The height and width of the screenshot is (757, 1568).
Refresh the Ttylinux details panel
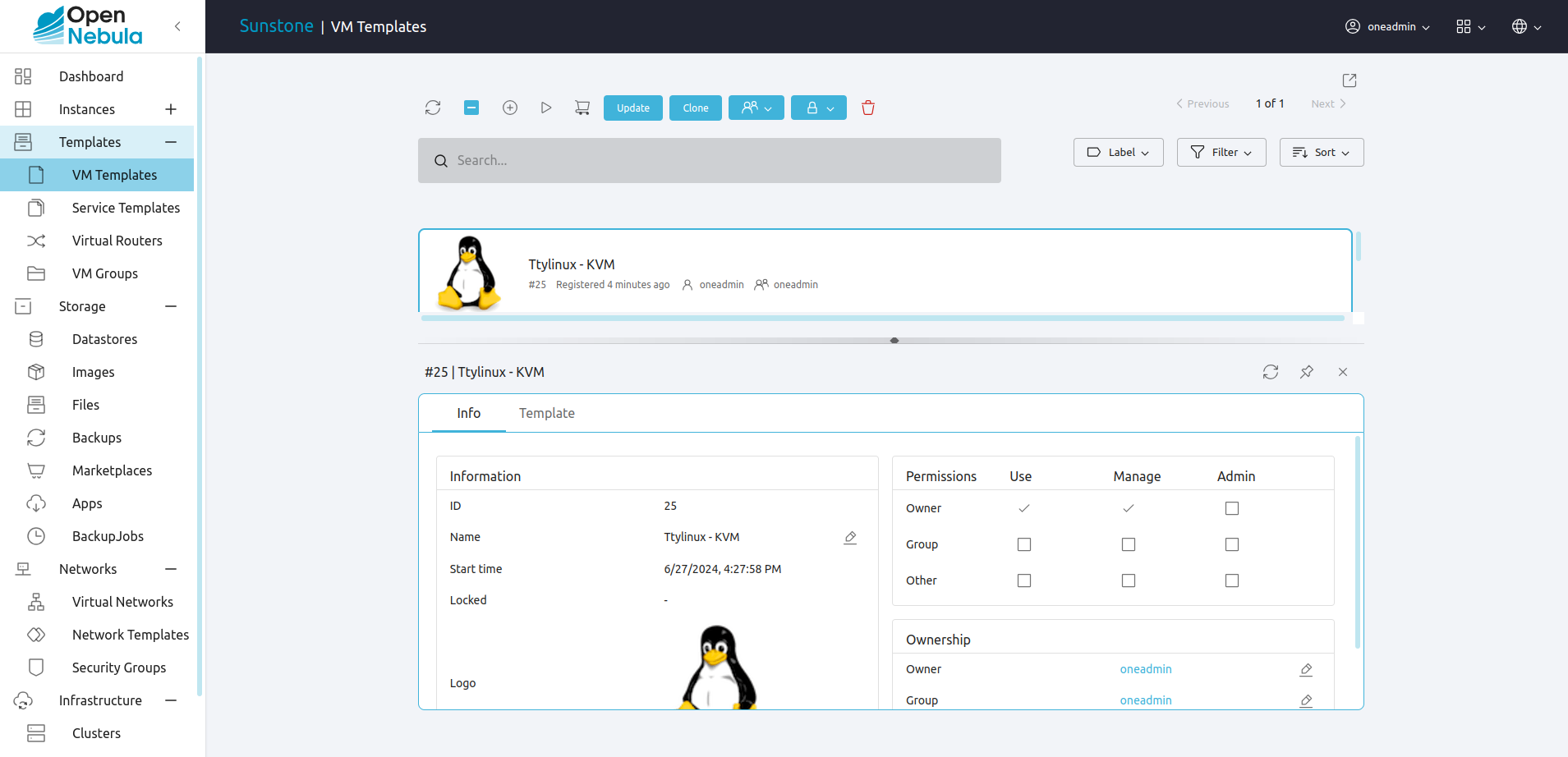1271,372
